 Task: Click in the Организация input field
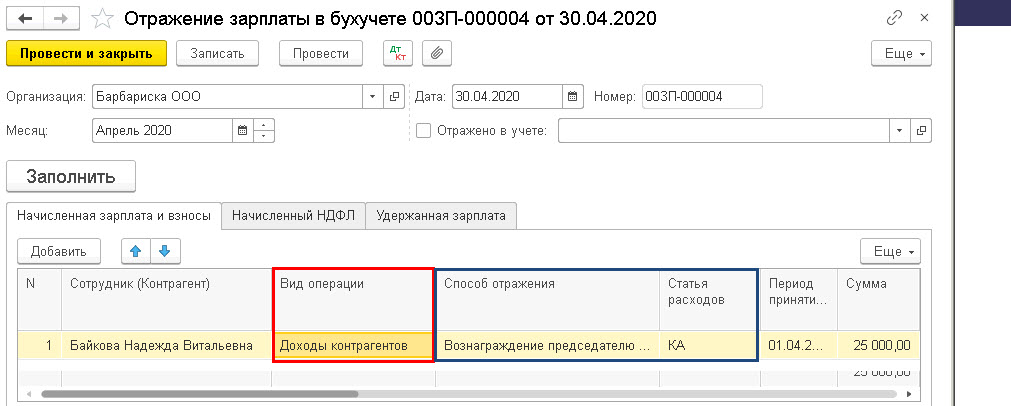click(228, 97)
